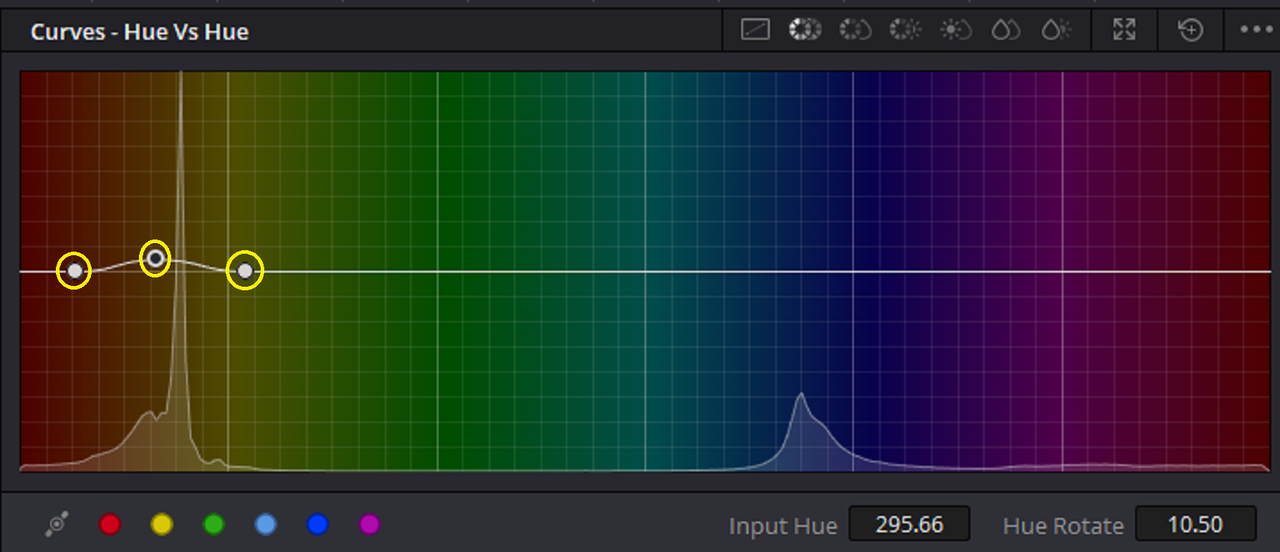Pick the green hue swatch
Screen dimensions: 1280x552
click(214, 524)
